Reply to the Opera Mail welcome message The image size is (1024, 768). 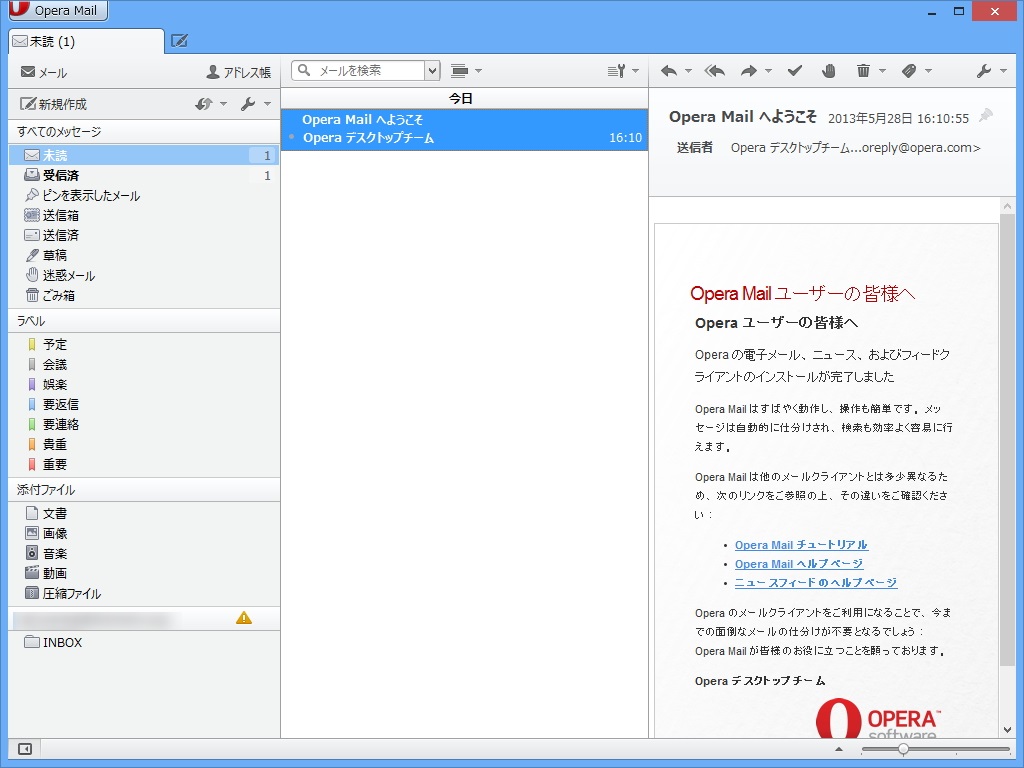coord(671,71)
